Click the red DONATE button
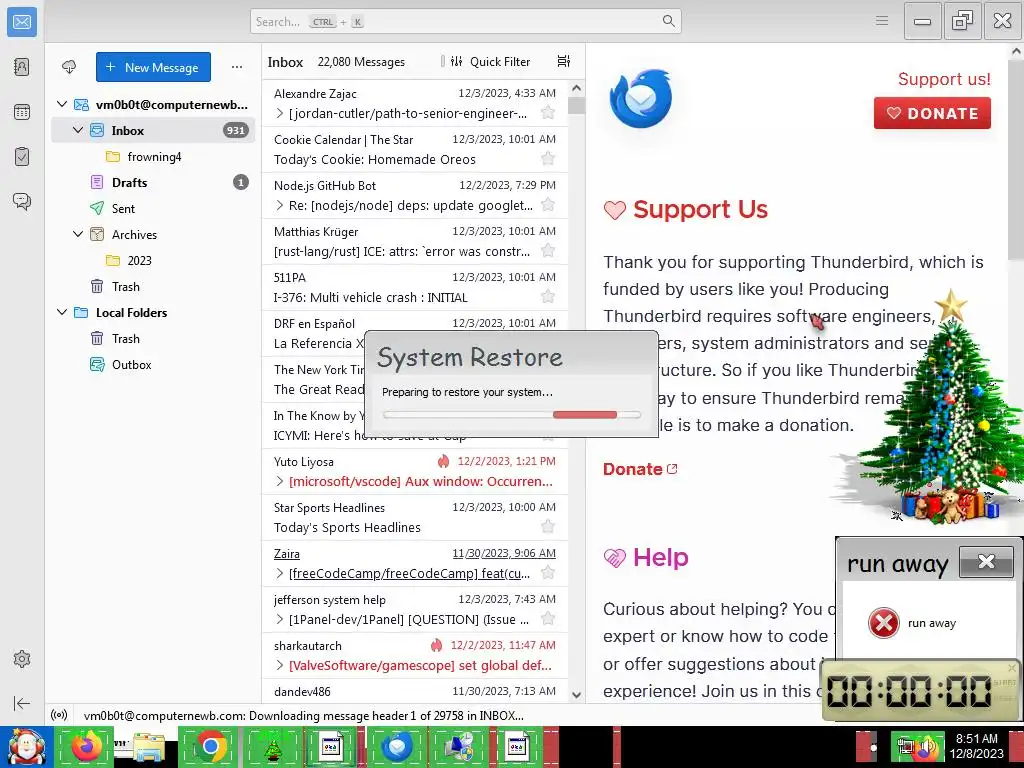1024x768 pixels. (932, 113)
